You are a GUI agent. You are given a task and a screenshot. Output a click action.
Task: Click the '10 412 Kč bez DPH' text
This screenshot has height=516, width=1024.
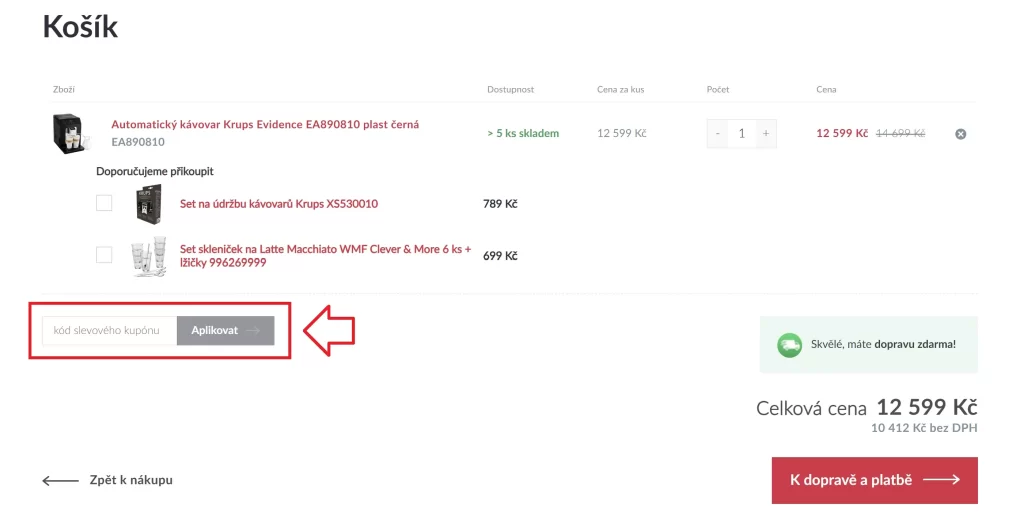[x=924, y=428]
